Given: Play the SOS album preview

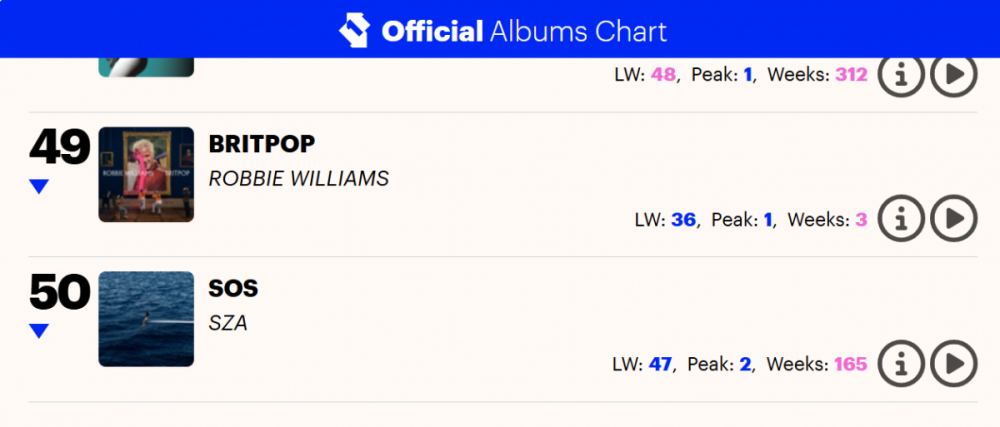Looking at the screenshot, I should pos(953,364).
